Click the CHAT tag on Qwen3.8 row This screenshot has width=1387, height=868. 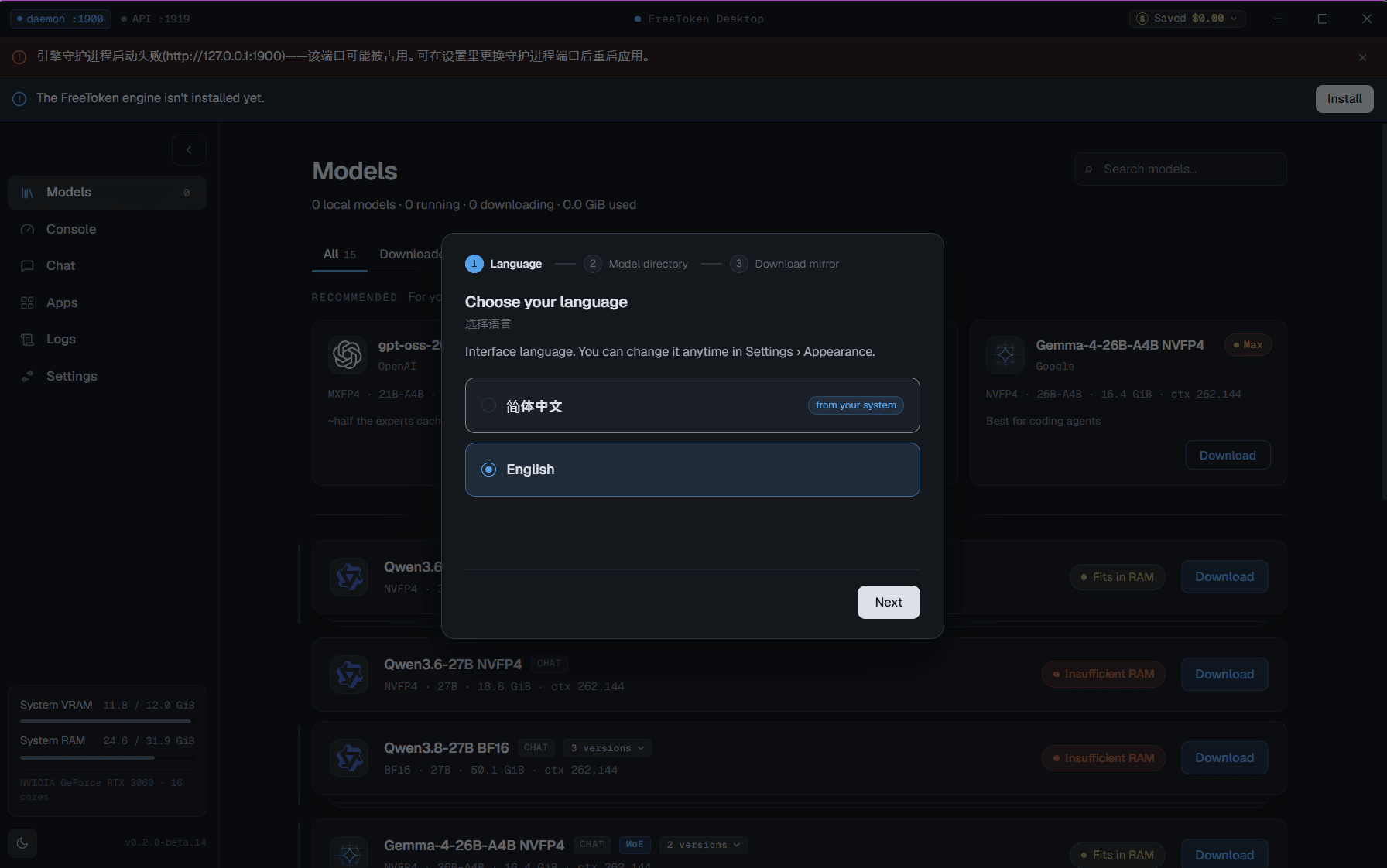(x=536, y=748)
